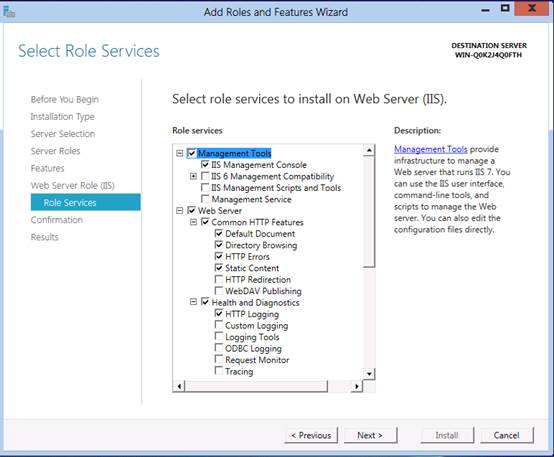Screen dimensions: 554x457
Task: Click the scroll left arrow below role services
Action: pos(179,386)
